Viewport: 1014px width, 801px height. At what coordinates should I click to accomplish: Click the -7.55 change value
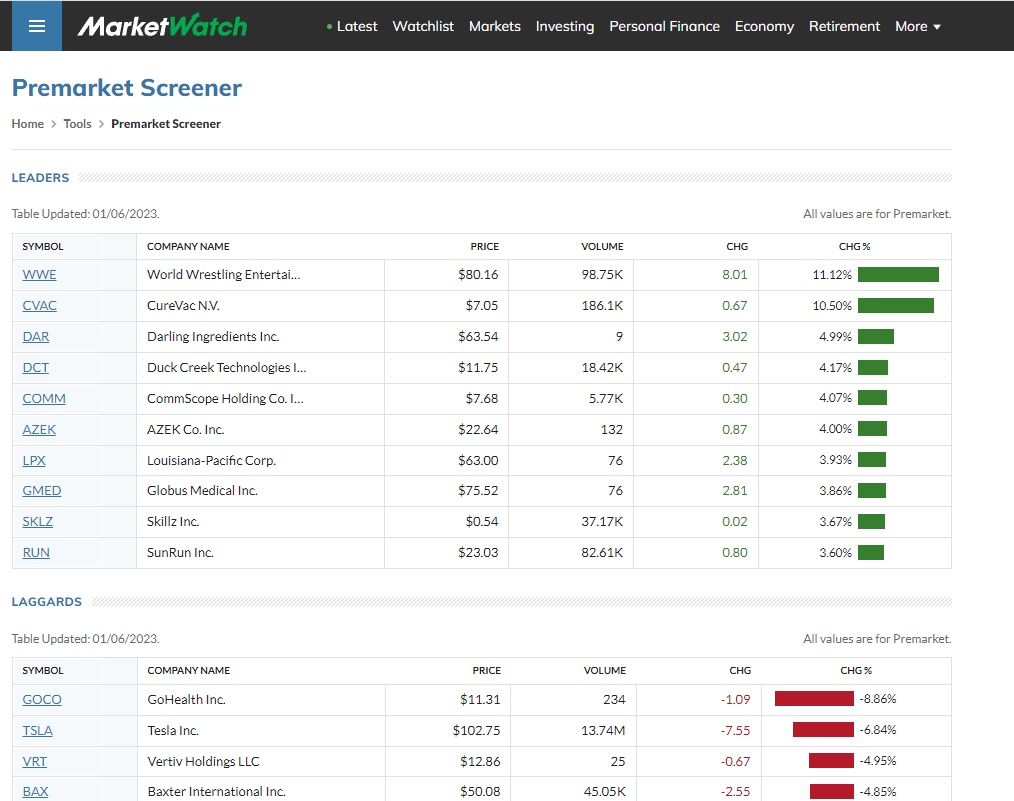[x=735, y=731]
